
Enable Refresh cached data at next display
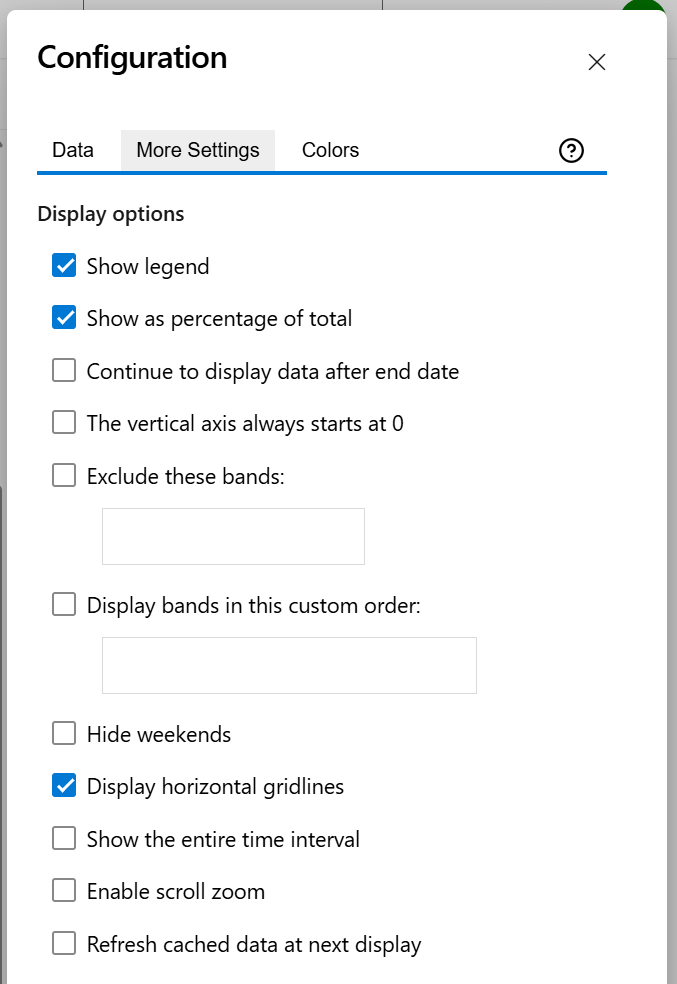click(x=64, y=942)
